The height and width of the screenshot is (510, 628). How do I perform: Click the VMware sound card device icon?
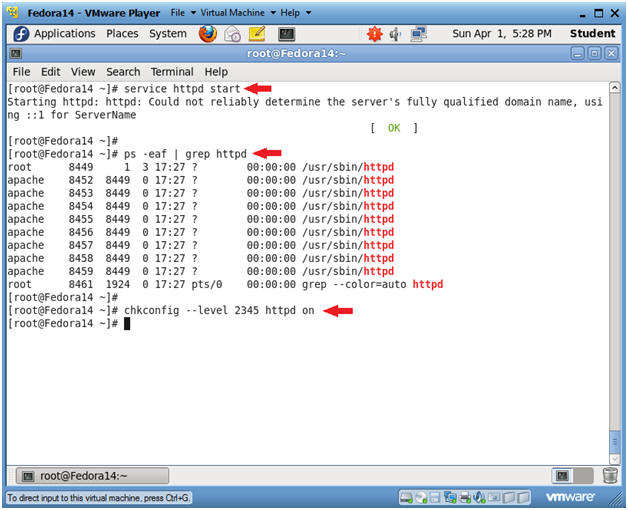click(479, 498)
